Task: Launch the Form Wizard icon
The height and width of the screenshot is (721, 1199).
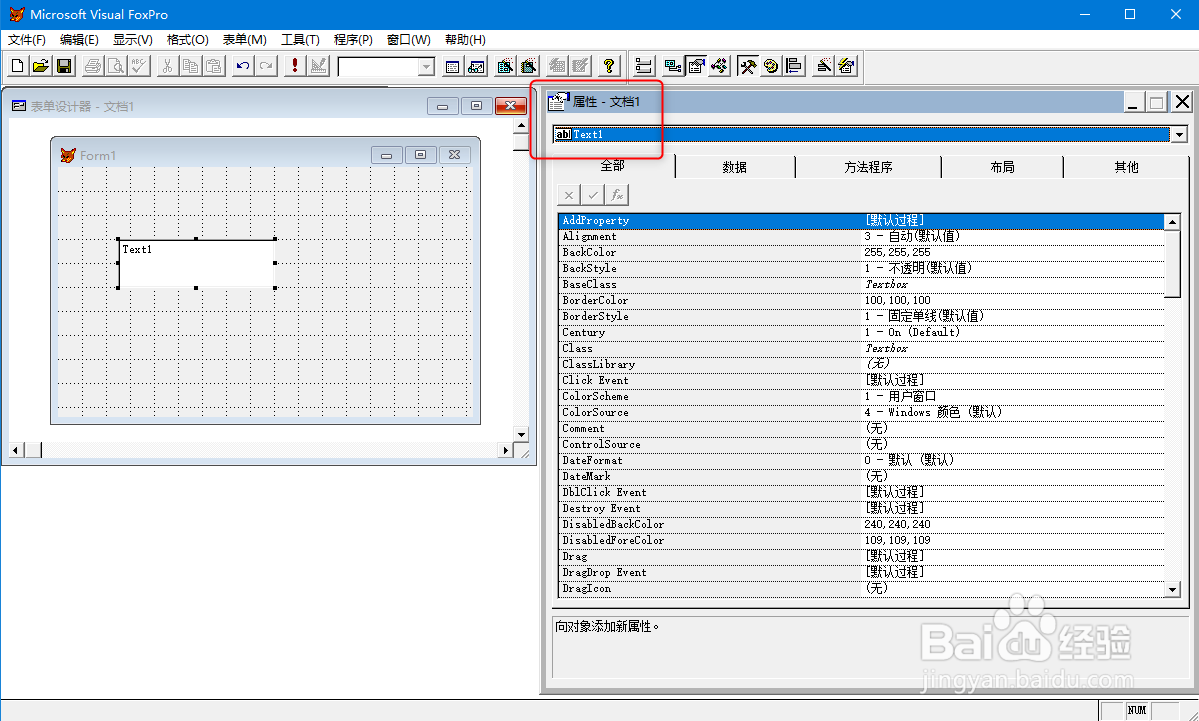Action: [505, 67]
